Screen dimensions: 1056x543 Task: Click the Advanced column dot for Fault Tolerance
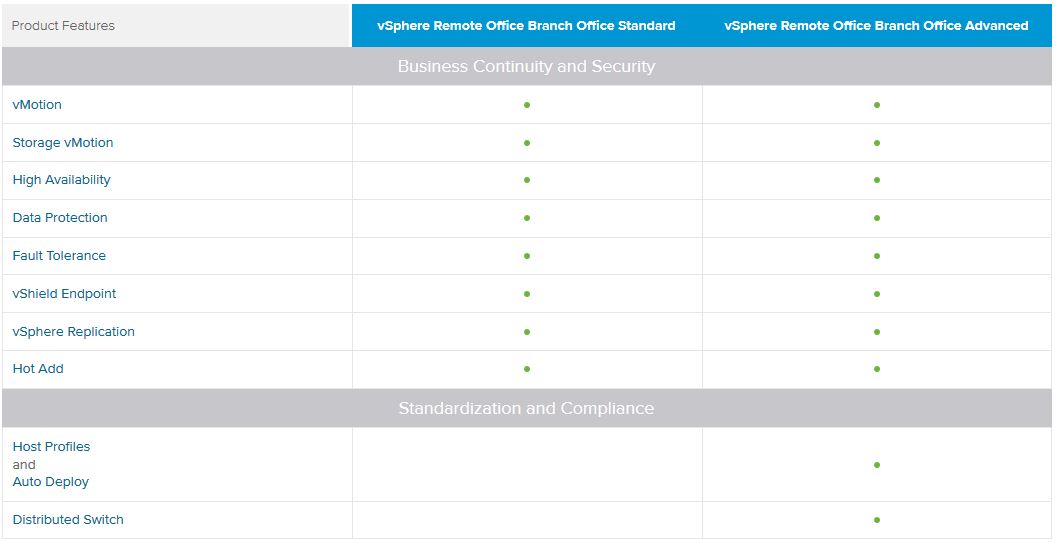coord(876,256)
